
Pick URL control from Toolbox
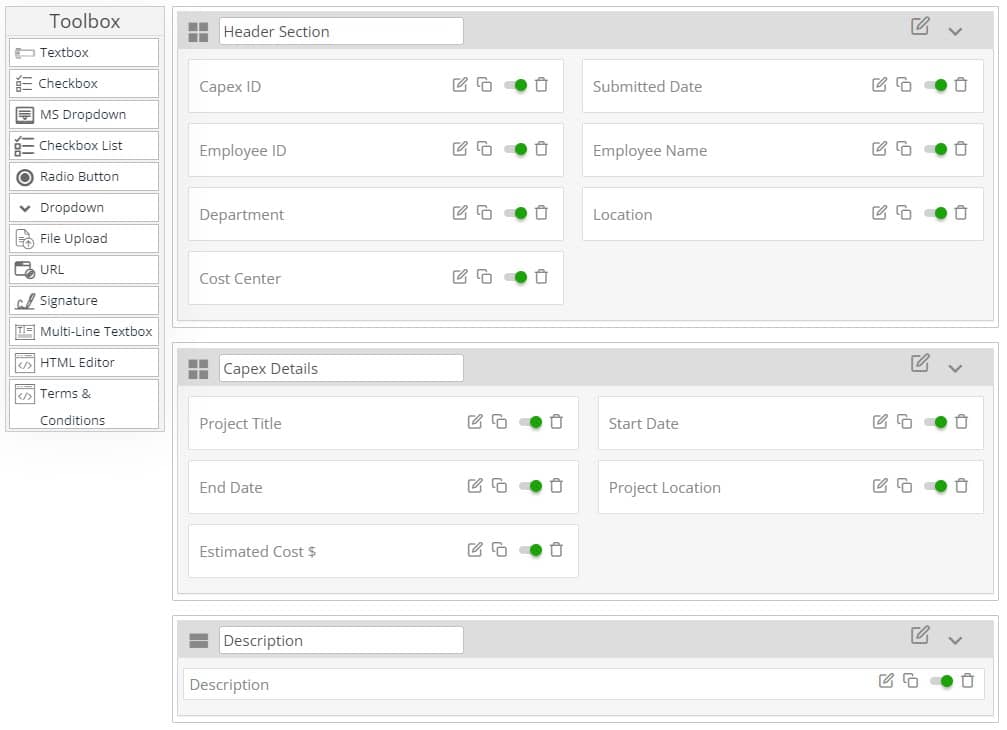tap(84, 270)
